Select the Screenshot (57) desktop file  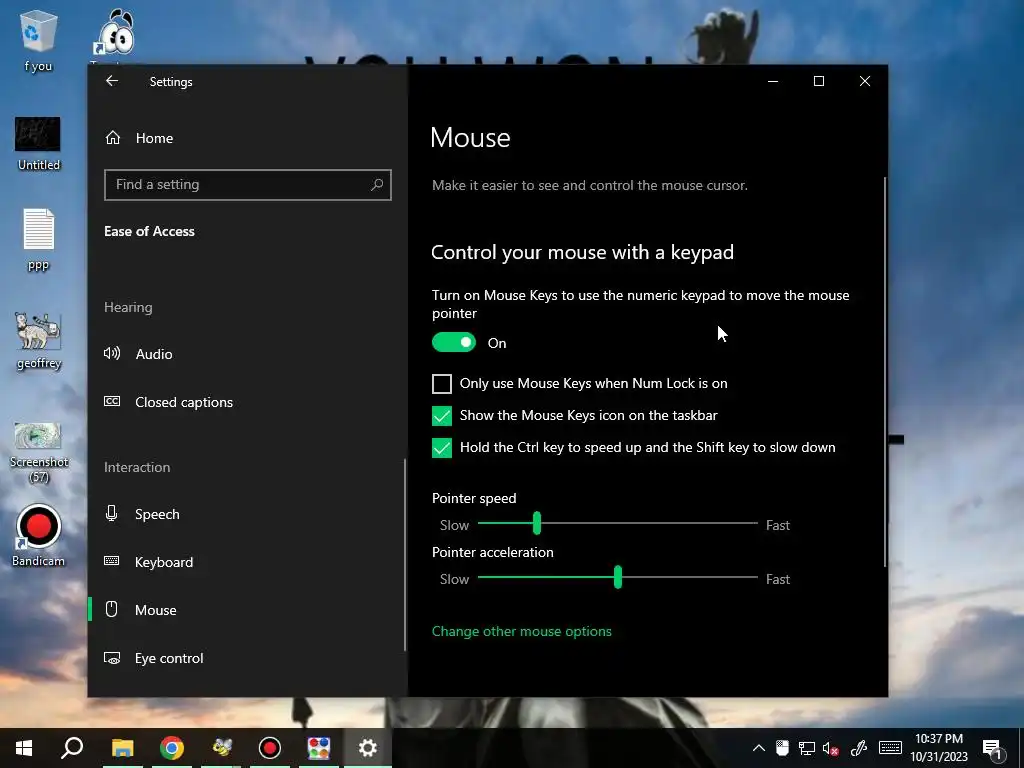tap(39, 452)
